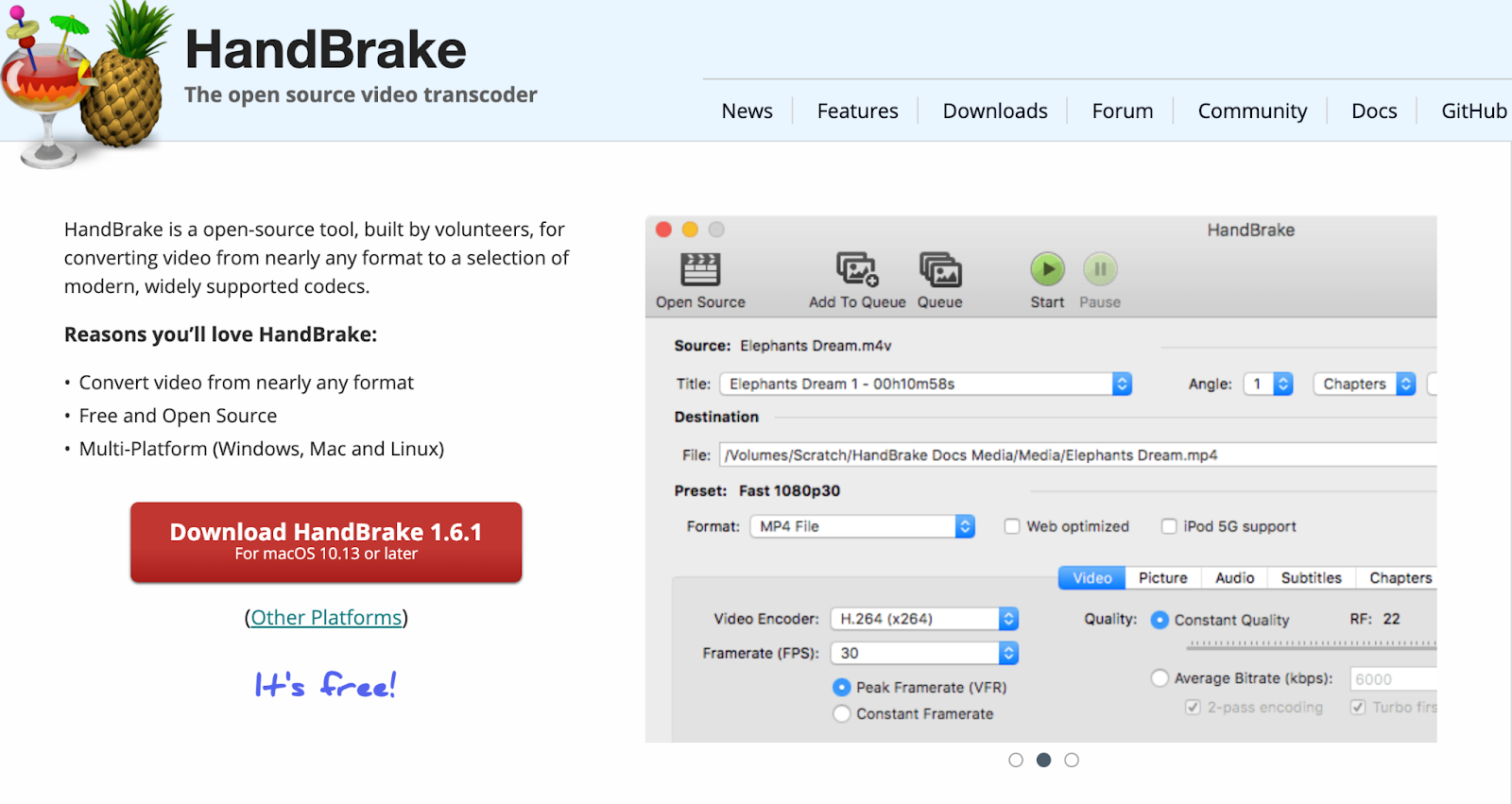Screen dimensions: 1512x804
Task: Click the destination File path field
Action: (1077, 455)
